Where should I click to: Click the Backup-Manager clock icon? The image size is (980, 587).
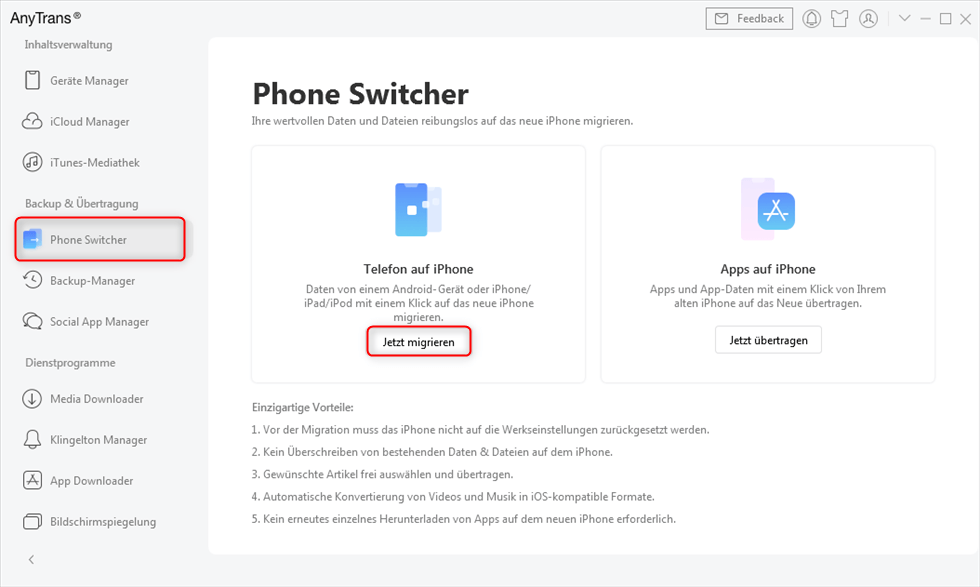[x=32, y=281]
